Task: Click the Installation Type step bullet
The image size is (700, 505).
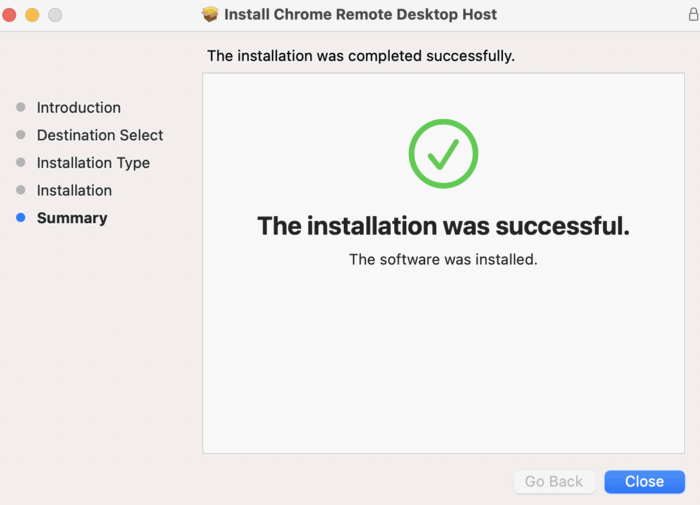Action: click(x=21, y=163)
